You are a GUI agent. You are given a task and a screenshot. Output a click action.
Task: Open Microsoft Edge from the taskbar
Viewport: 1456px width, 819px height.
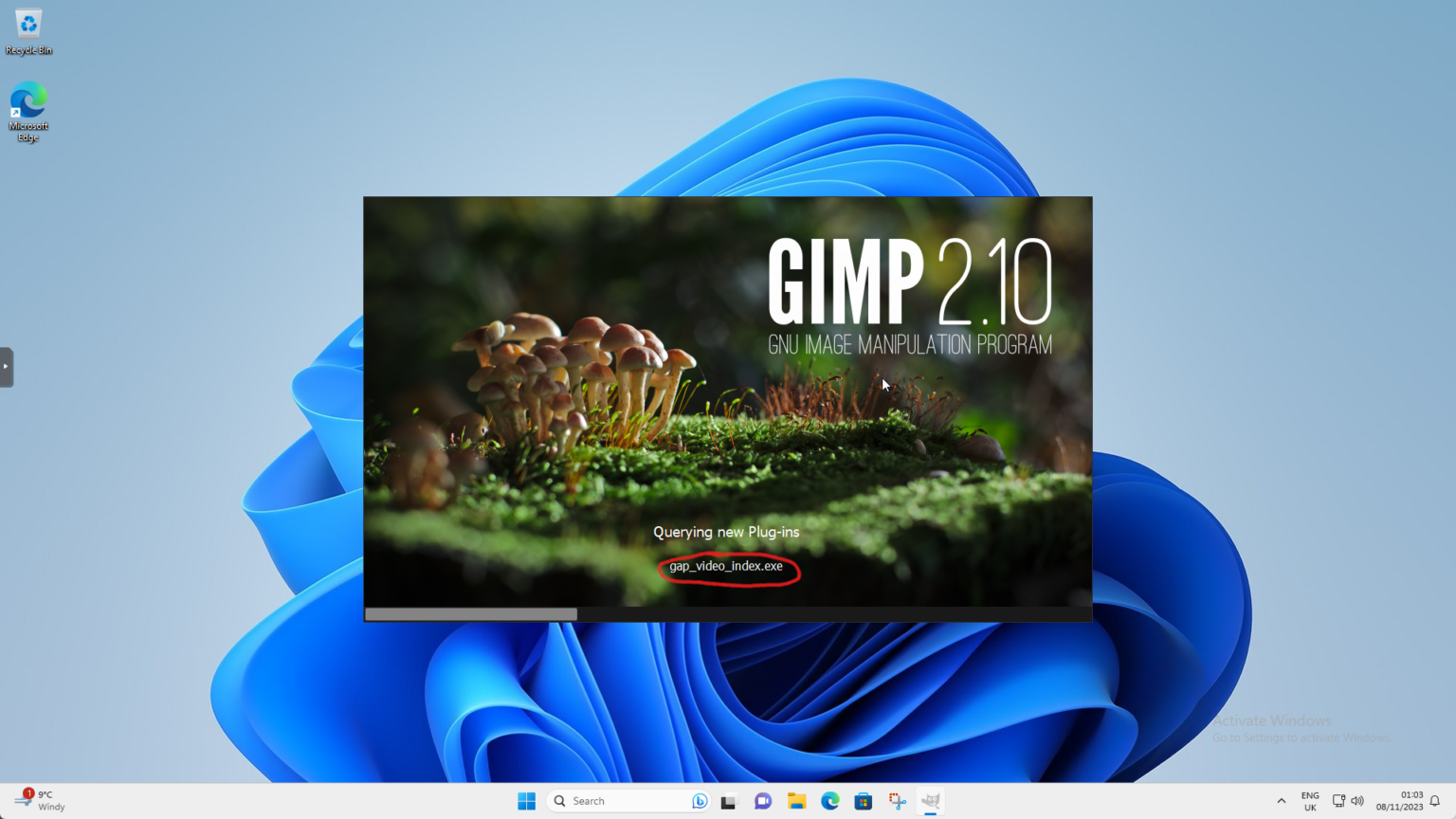(x=829, y=801)
